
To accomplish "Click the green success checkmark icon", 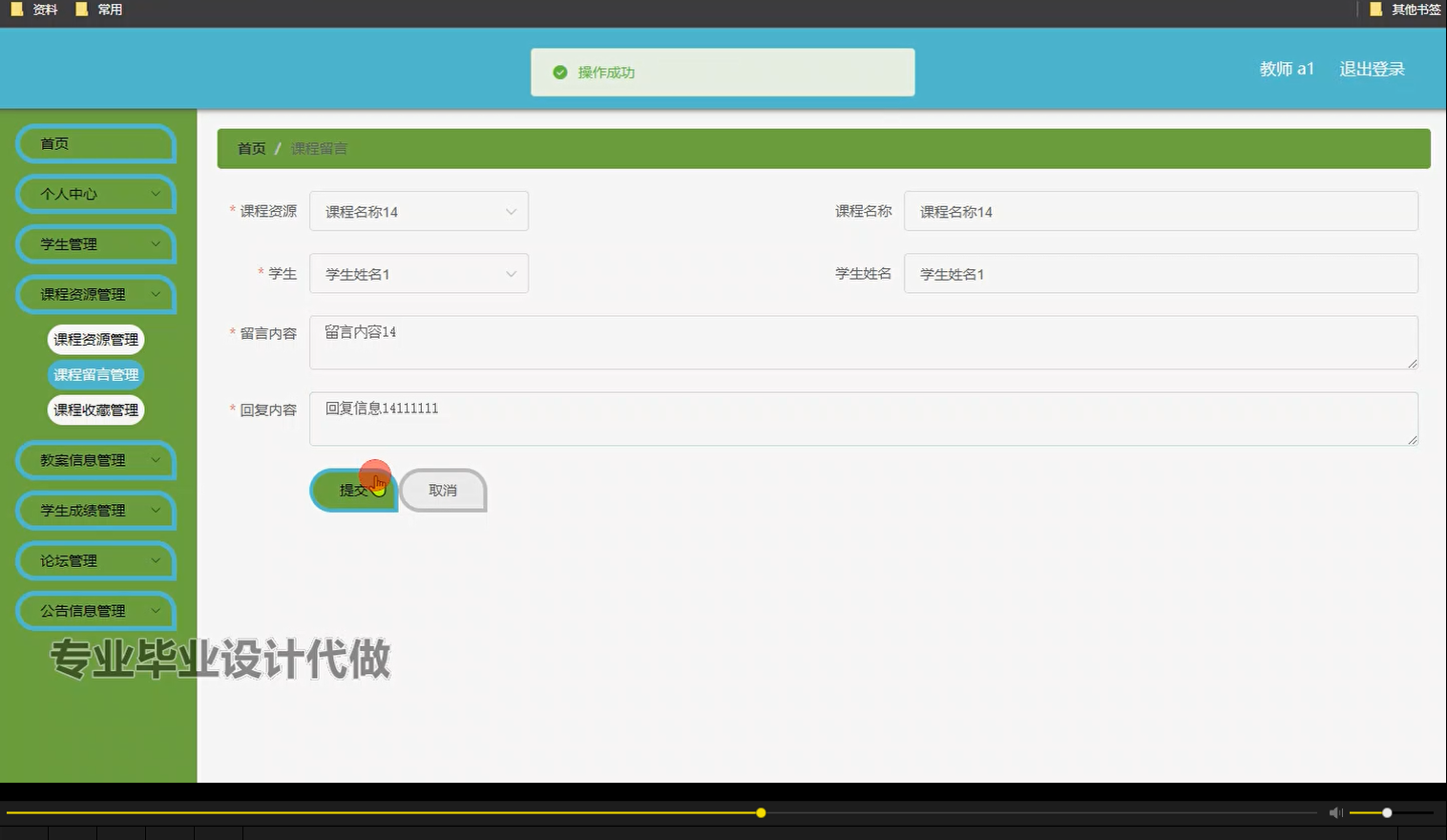I will (559, 72).
